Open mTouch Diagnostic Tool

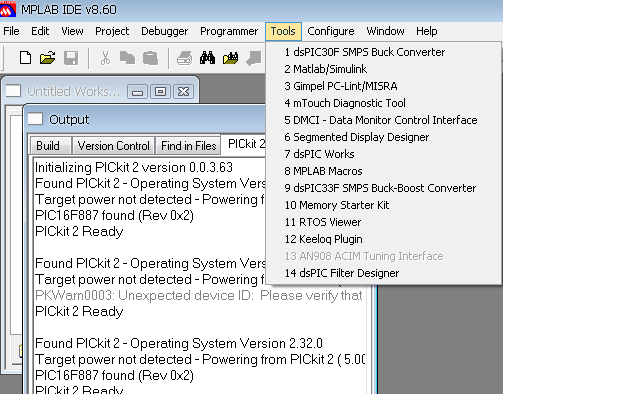pos(383,103)
